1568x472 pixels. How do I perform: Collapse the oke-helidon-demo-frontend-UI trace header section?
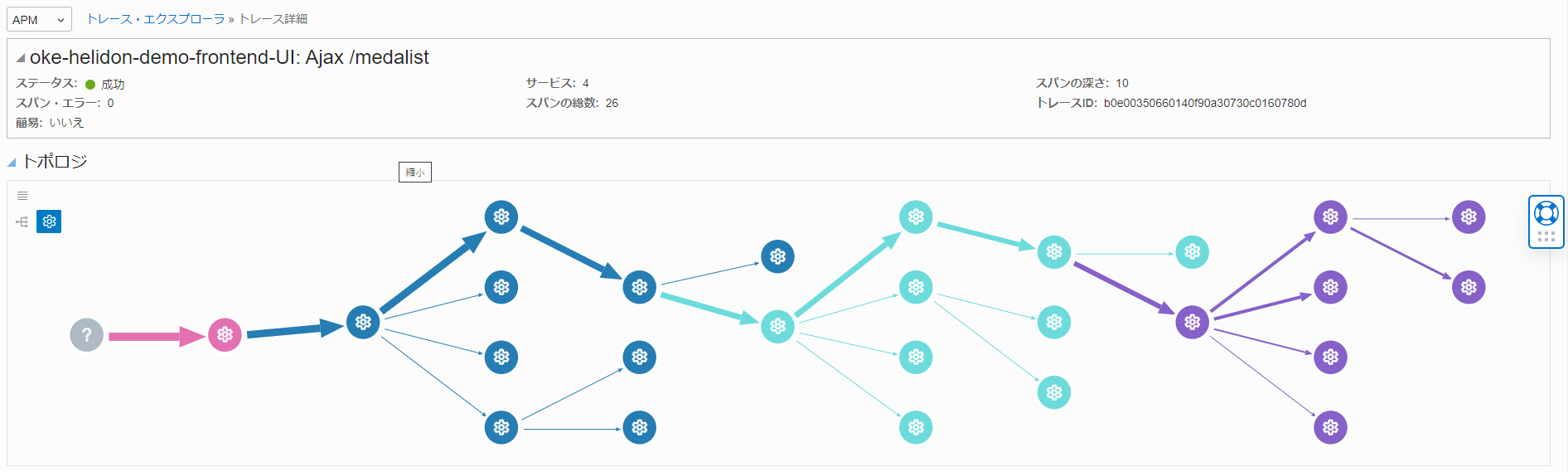[21, 58]
